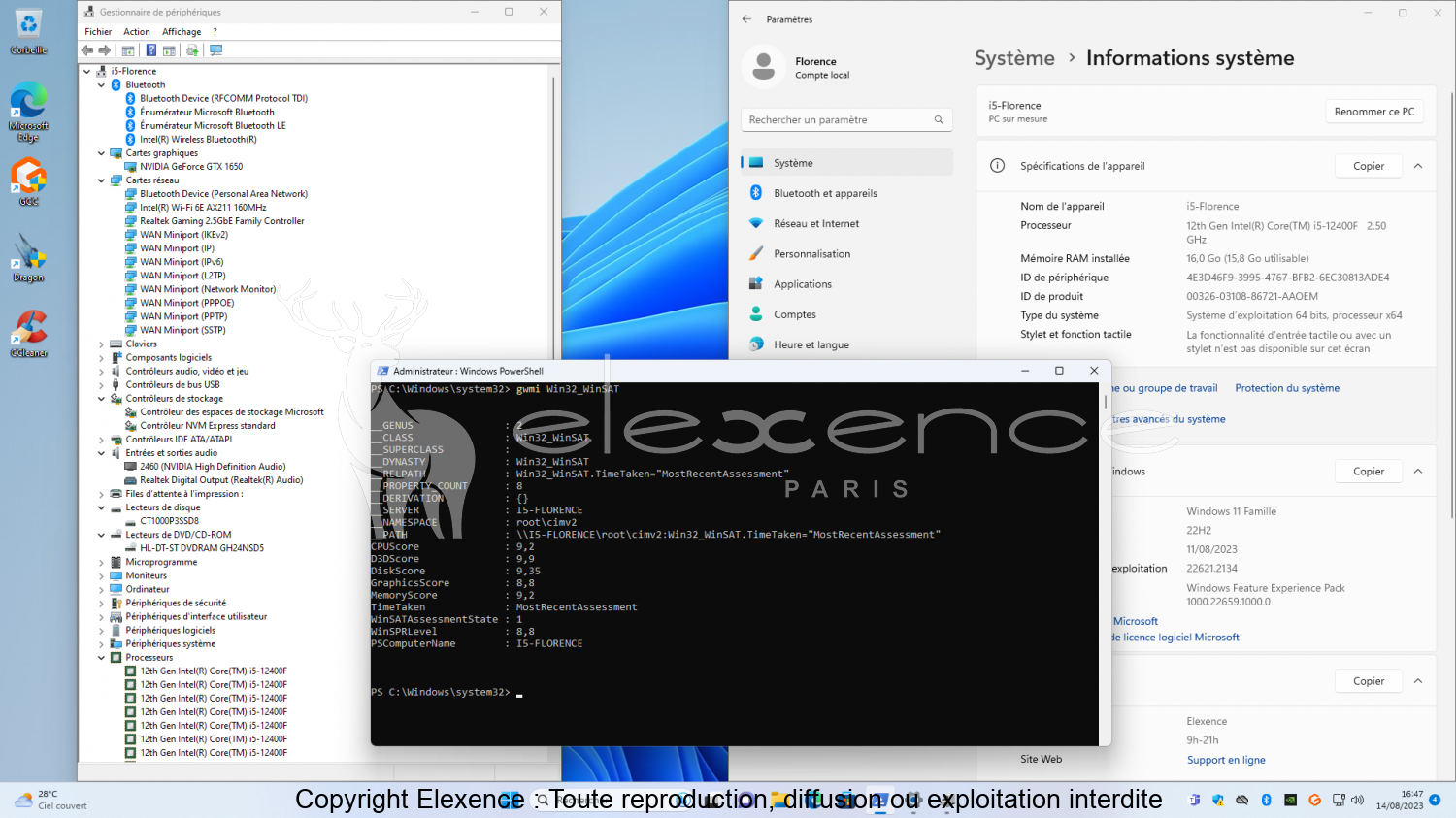Click Renommer ce PC button
Image resolution: width=1456 pixels, height=818 pixels.
1374,112
